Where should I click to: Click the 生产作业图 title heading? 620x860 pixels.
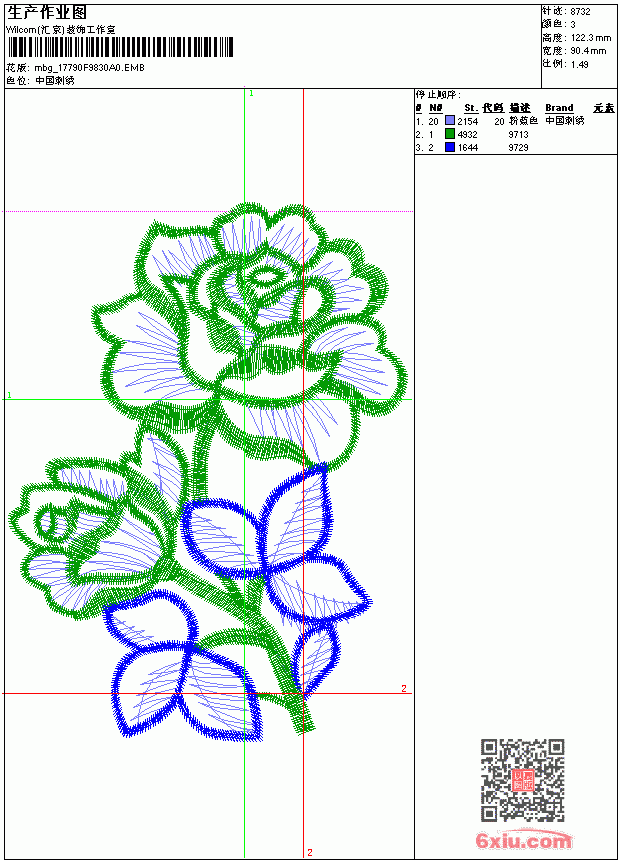(x=47, y=13)
